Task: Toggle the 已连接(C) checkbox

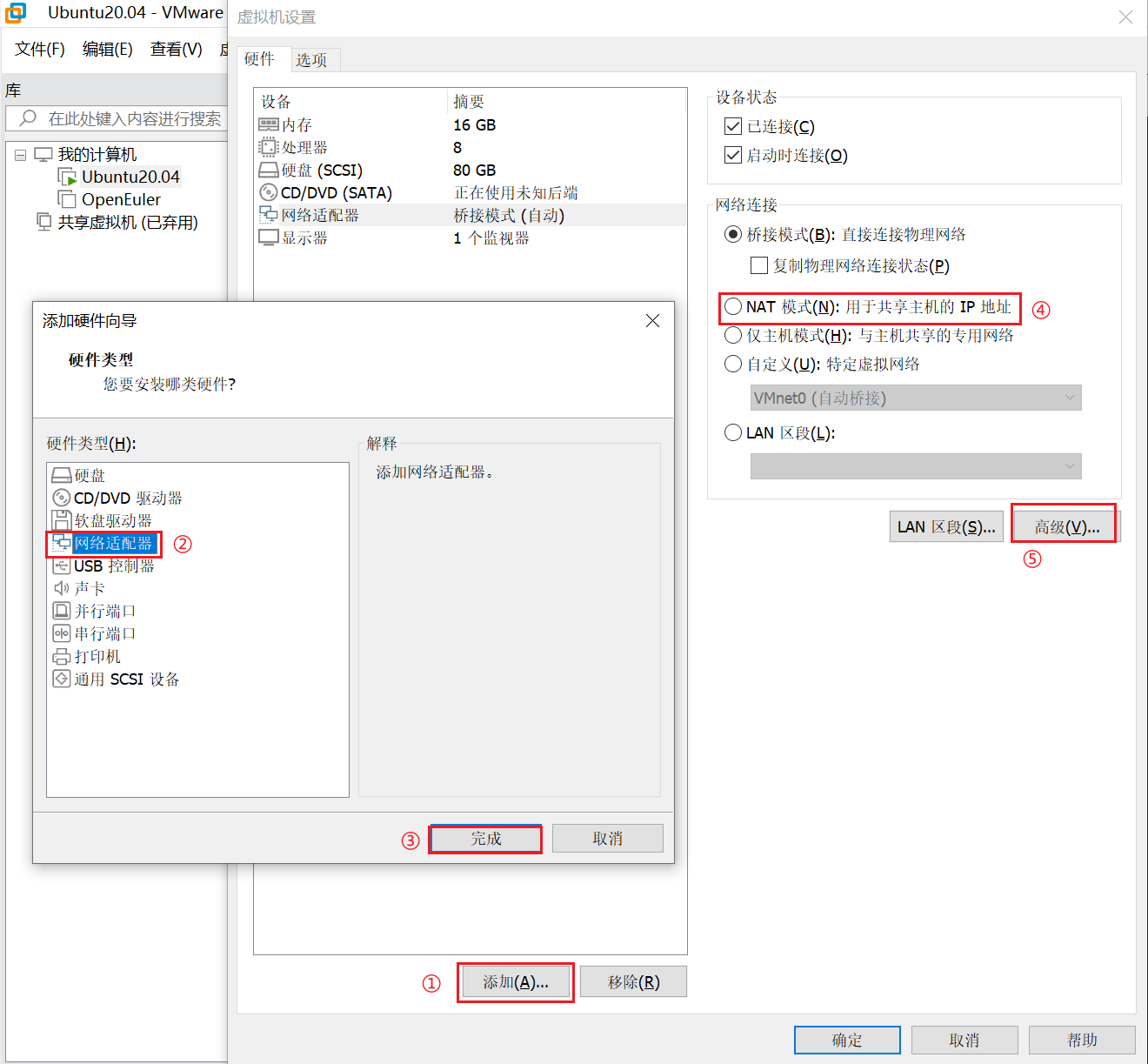Action: point(733,126)
